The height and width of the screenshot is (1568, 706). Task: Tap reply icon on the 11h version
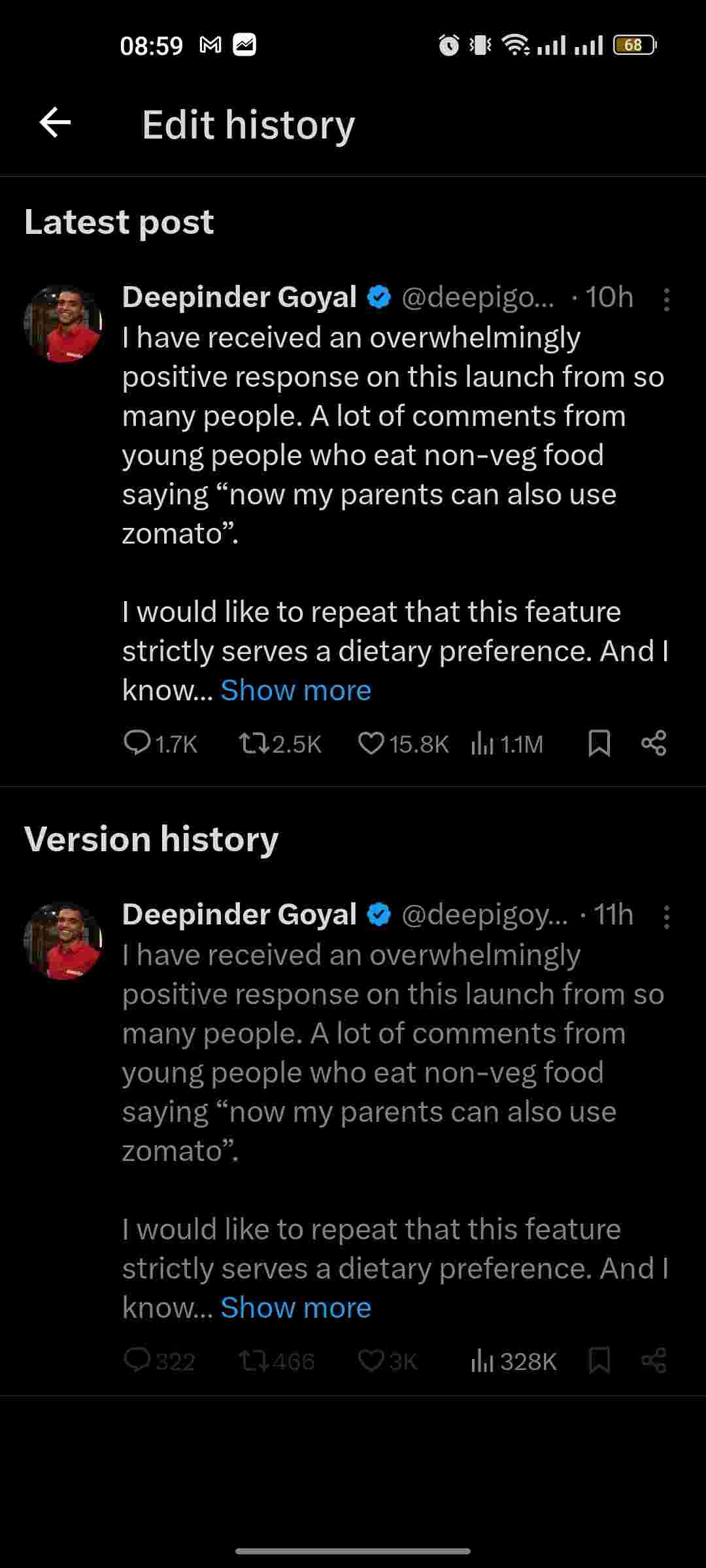pos(137,1361)
